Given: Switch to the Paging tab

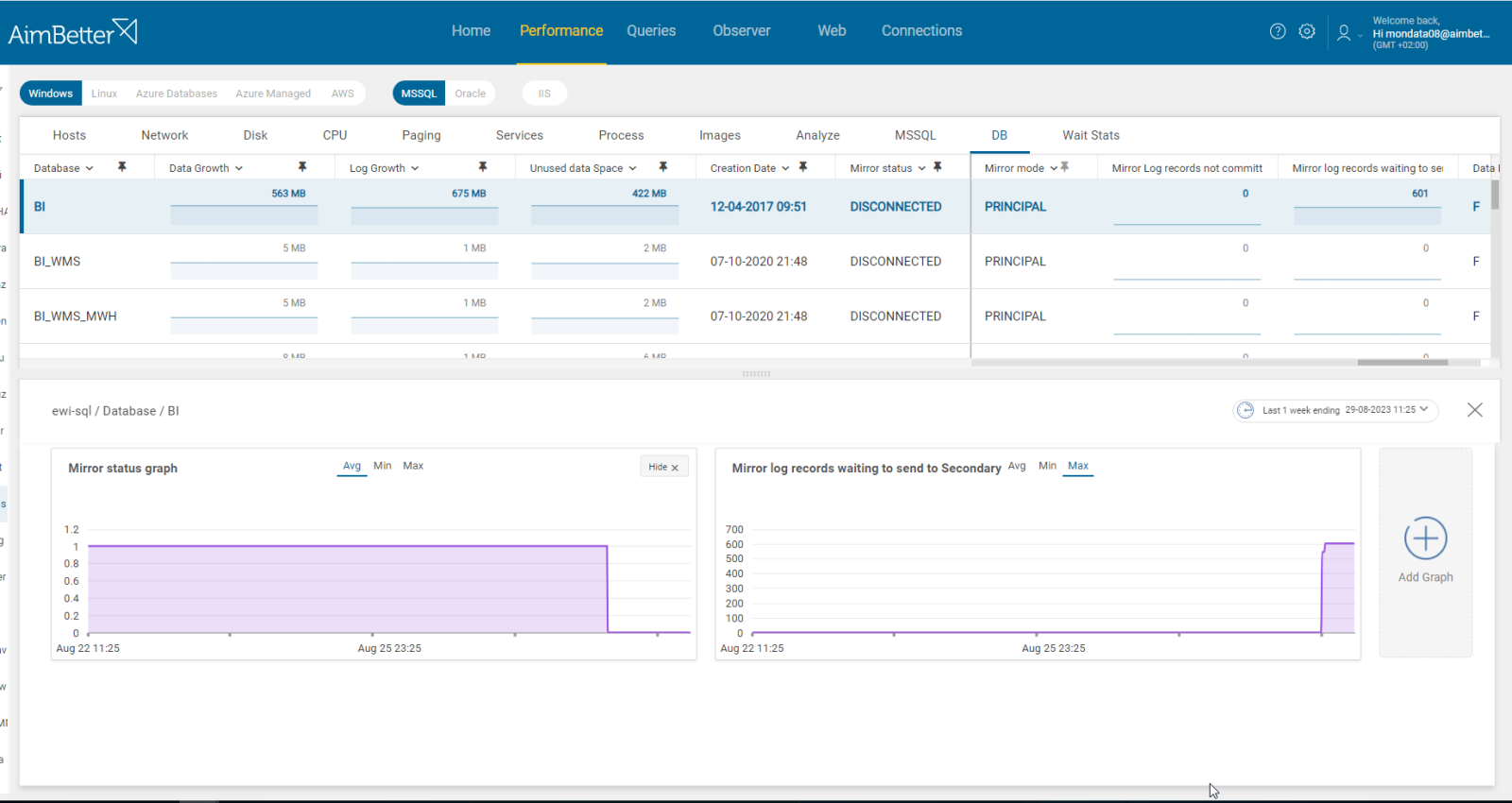Looking at the screenshot, I should click(x=421, y=135).
